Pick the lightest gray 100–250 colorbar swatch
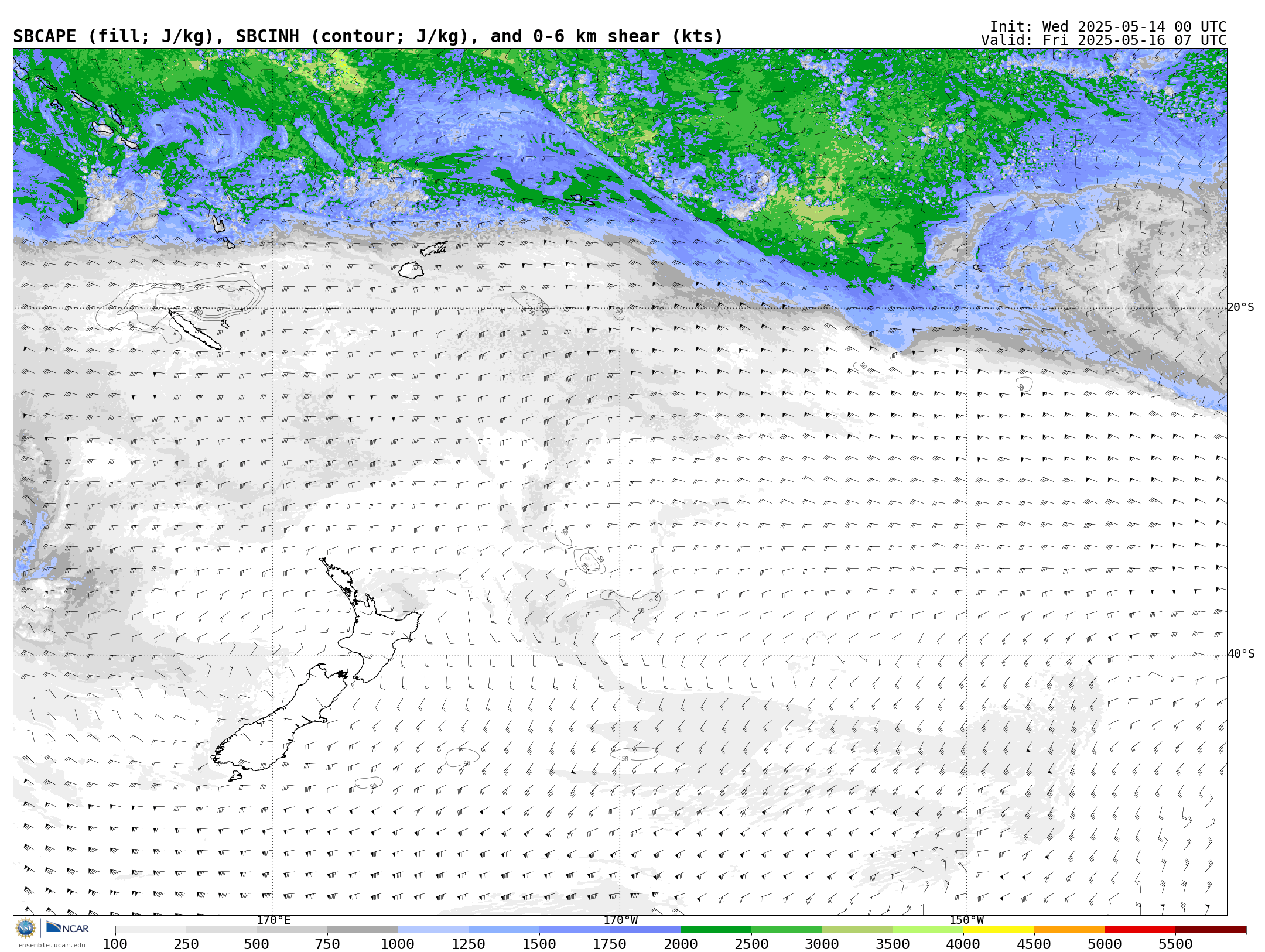The height and width of the screenshot is (952, 1265). click(151, 930)
